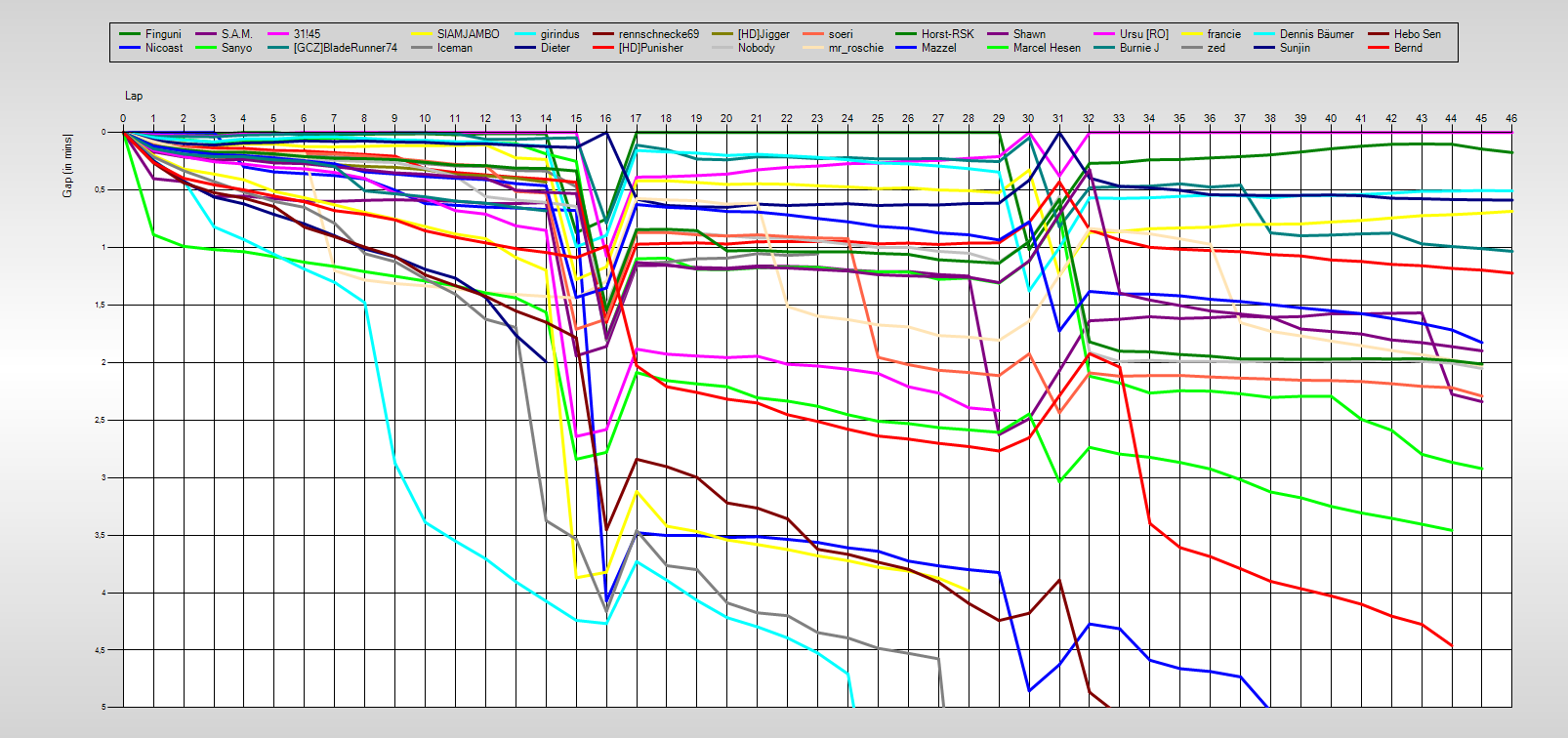Click green color swatch next to Sanyo
The image size is (1568, 738).
point(206,48)
